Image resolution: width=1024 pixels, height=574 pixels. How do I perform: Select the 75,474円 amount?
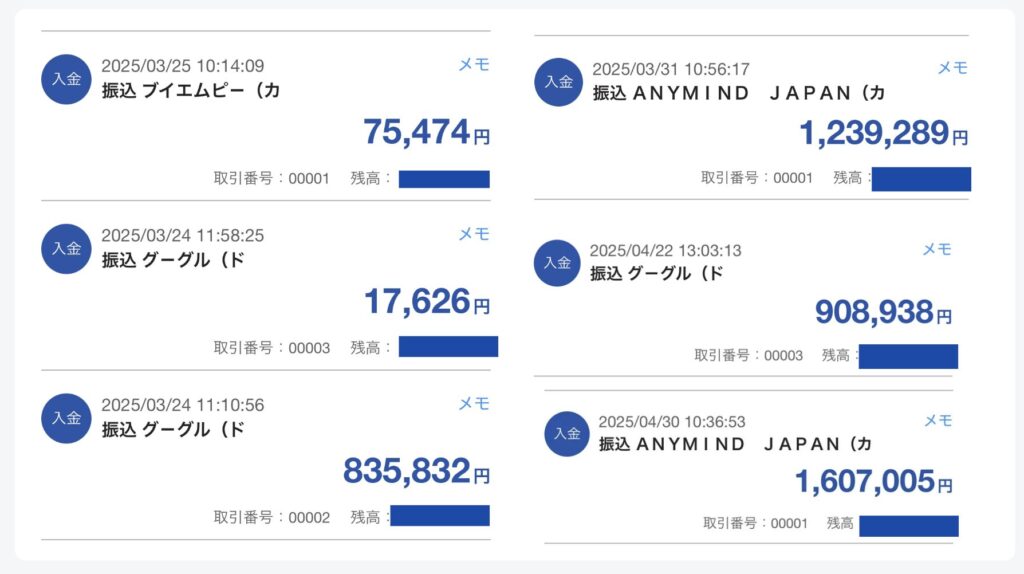pos(426,132)
